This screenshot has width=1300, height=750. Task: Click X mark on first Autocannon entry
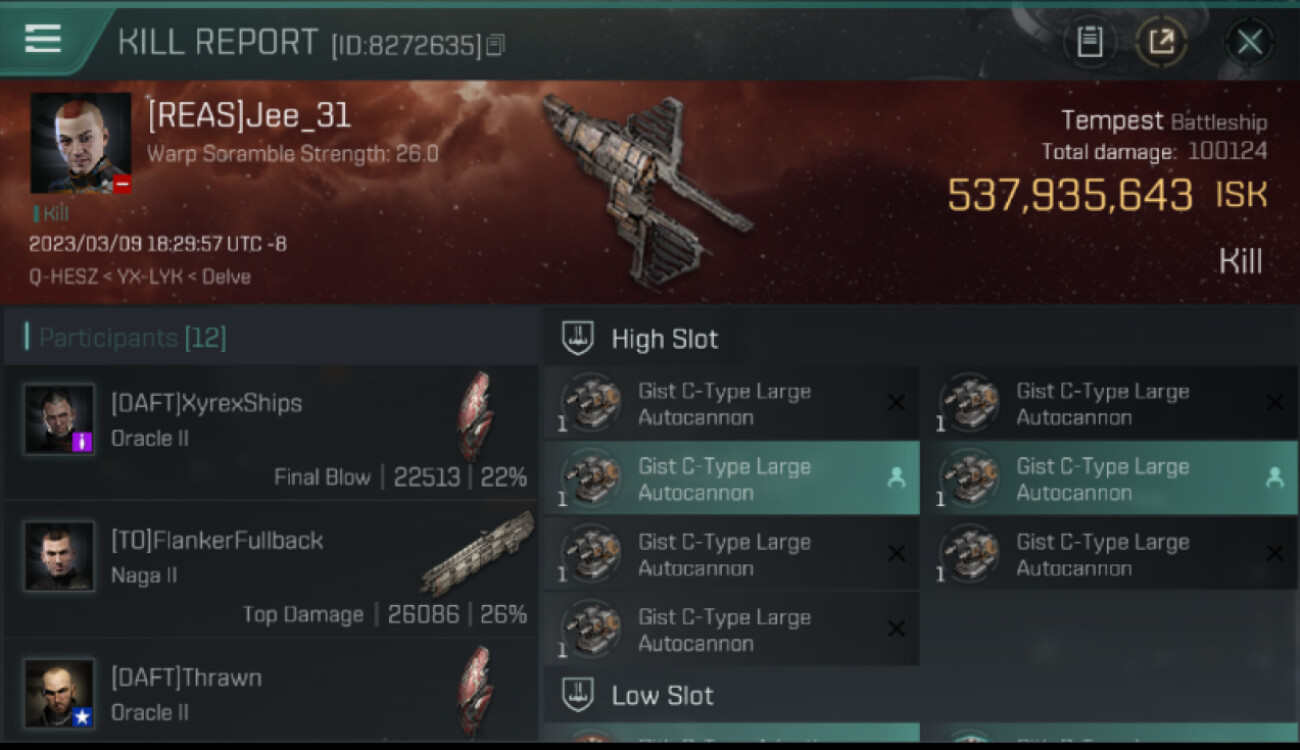click(x=896, y=403)
